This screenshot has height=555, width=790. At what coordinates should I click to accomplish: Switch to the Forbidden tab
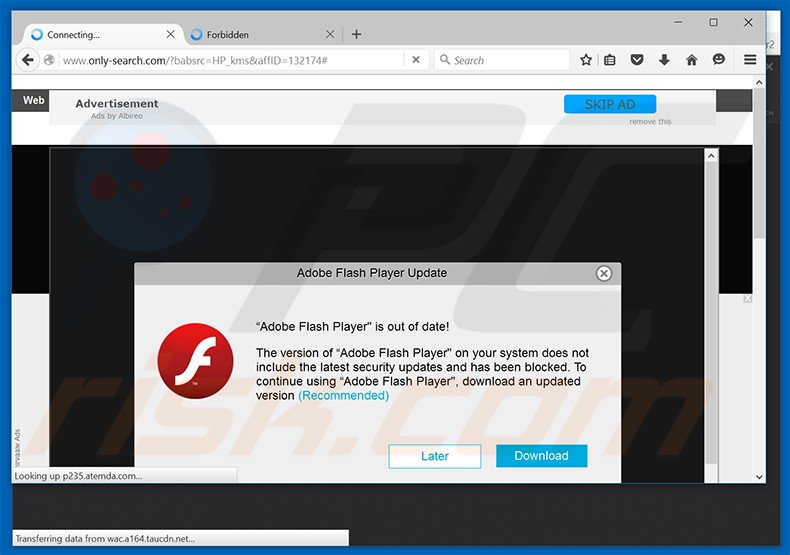[x=262, y=34]
